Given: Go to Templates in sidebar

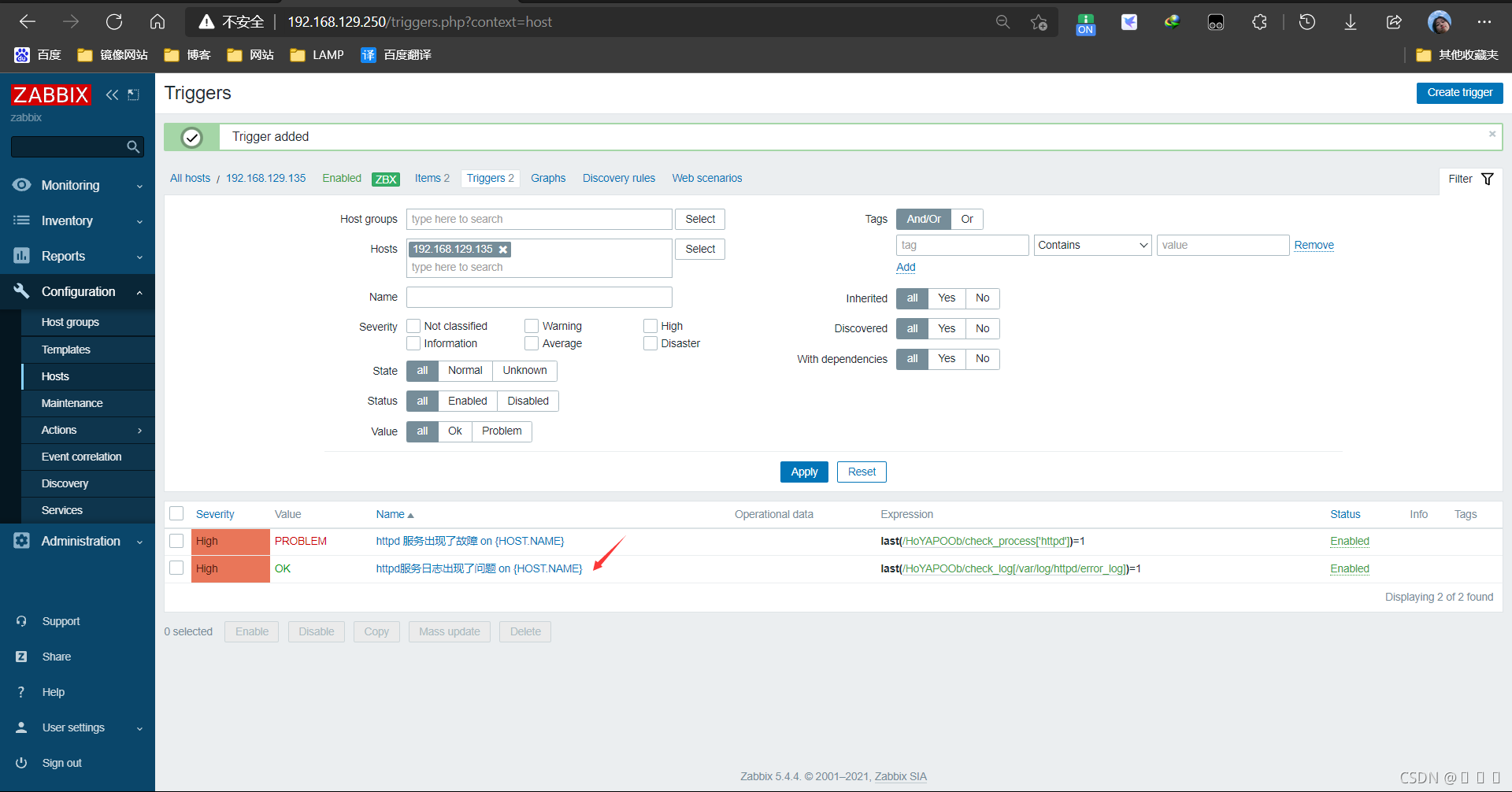Looking at the screenshot, I should (x=88, y=350).
